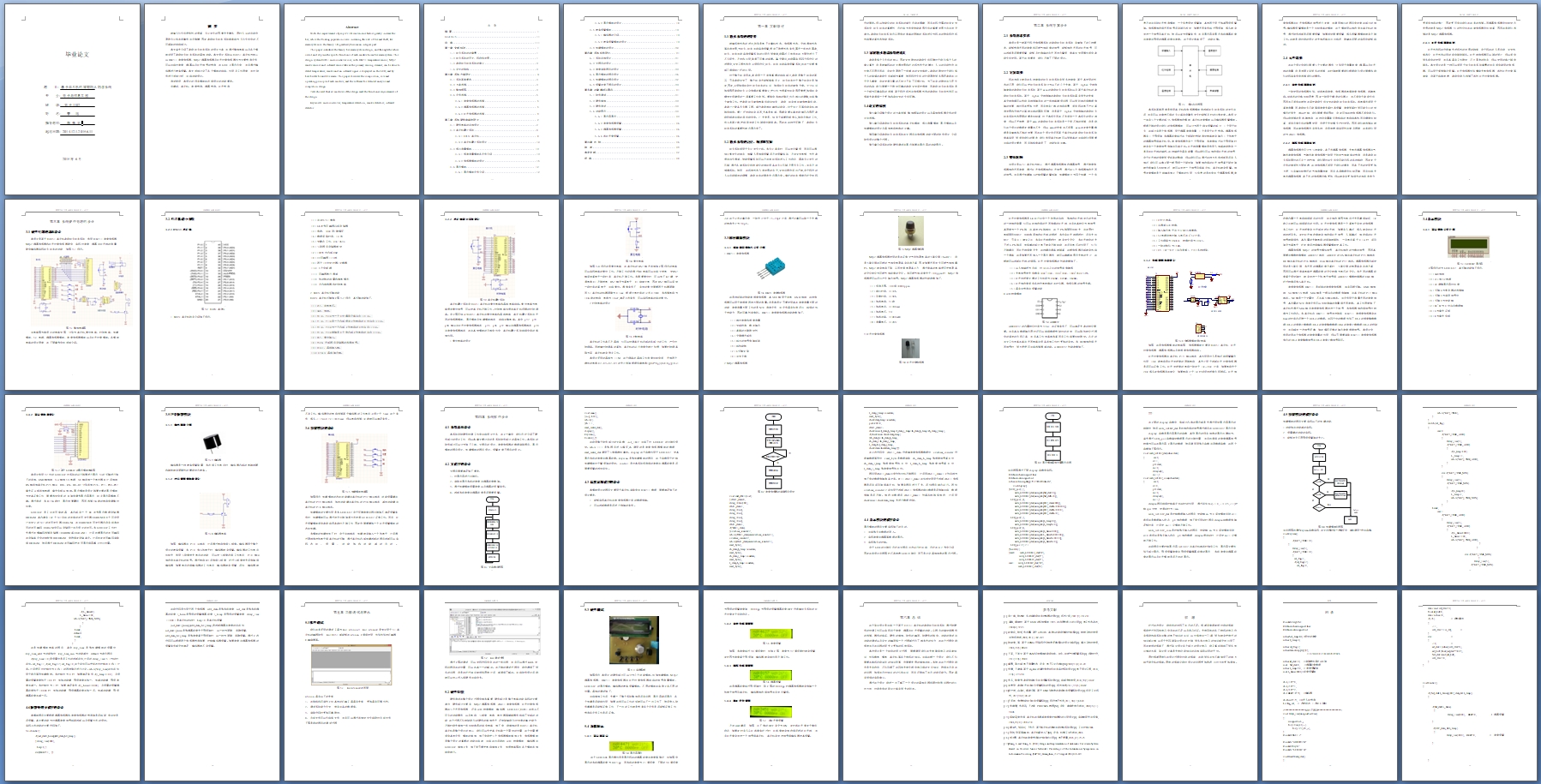Screen dimensions: 1541x784
Task: Click the first table of contents page
Action: click(491, 99)
